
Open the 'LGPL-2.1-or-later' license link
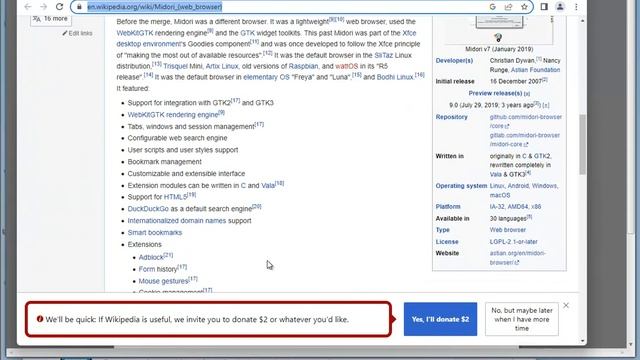[x=513, y=242]
